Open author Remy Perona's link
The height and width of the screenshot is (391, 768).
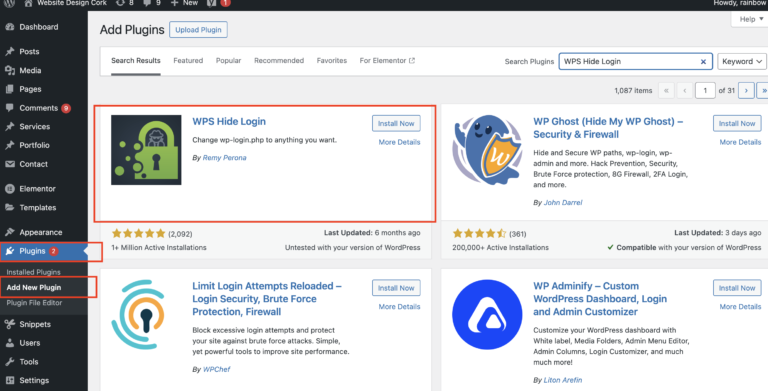tap(224, 158)
